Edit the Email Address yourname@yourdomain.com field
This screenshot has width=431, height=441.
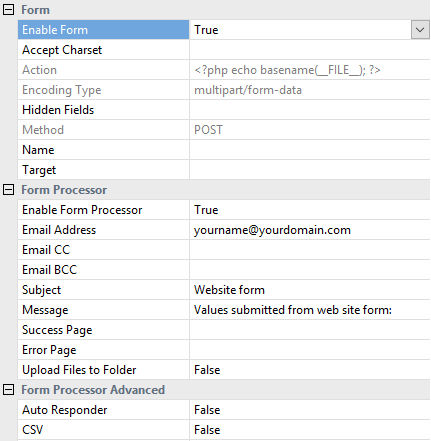(x=310, y=230)
